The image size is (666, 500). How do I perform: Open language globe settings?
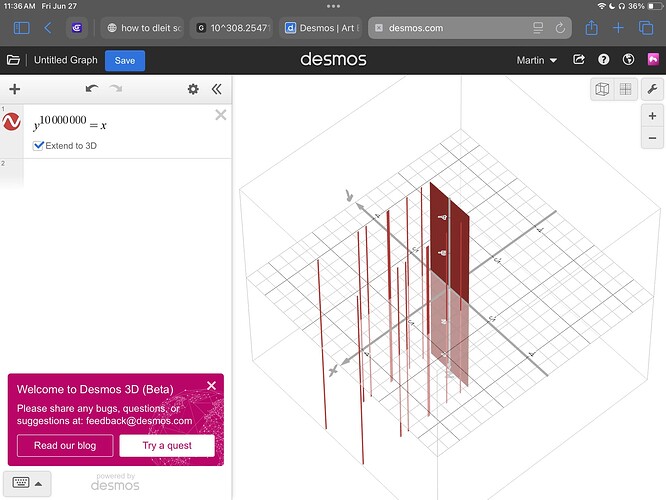629,59
